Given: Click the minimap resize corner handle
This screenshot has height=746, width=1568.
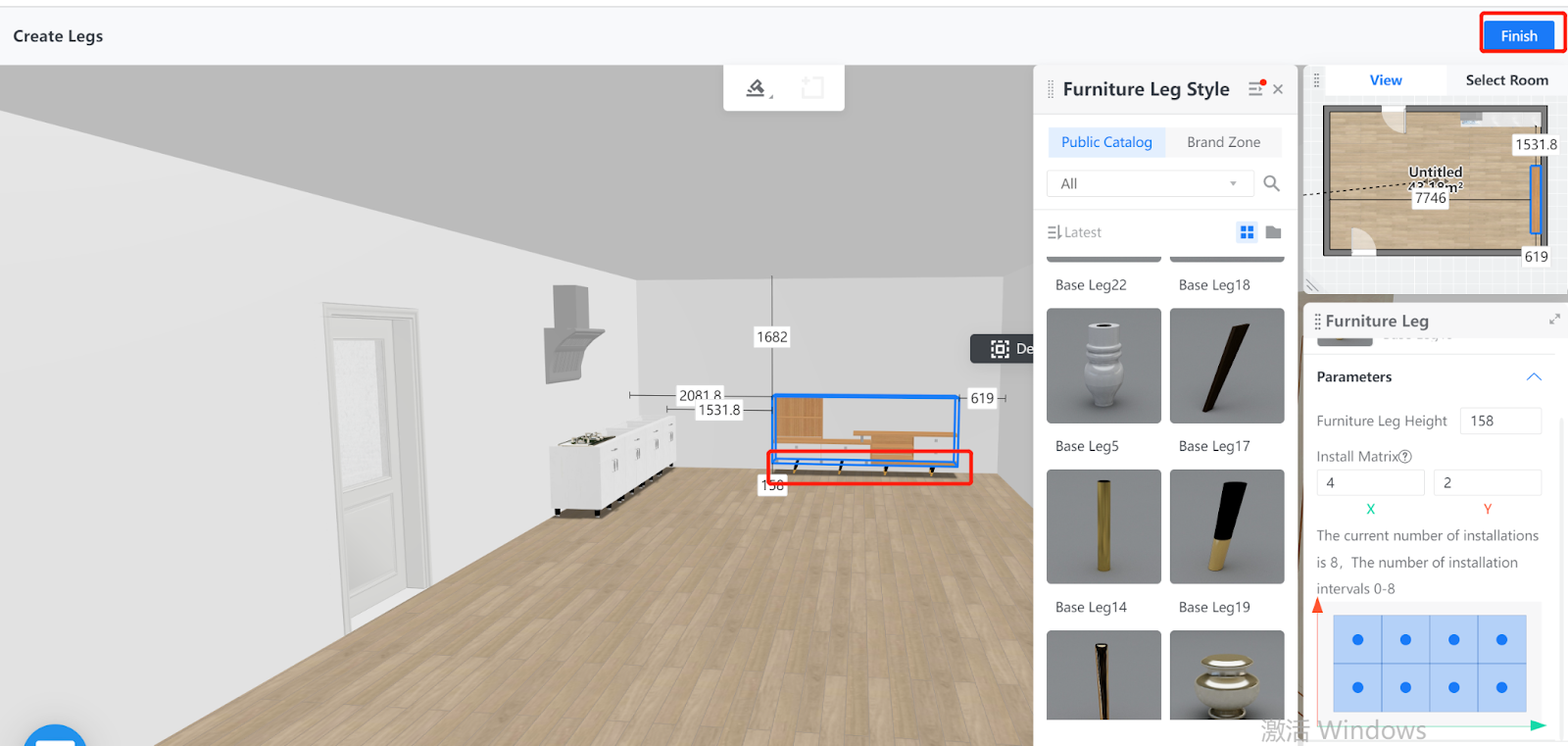Looking at the screenshot, I should click(x=1312, y=285).
